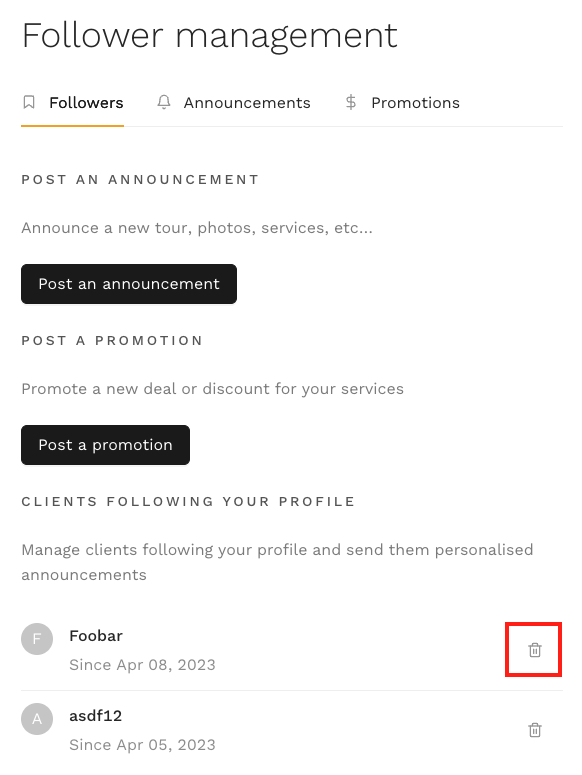Click the Post an announcement button

tap(129, 284)
